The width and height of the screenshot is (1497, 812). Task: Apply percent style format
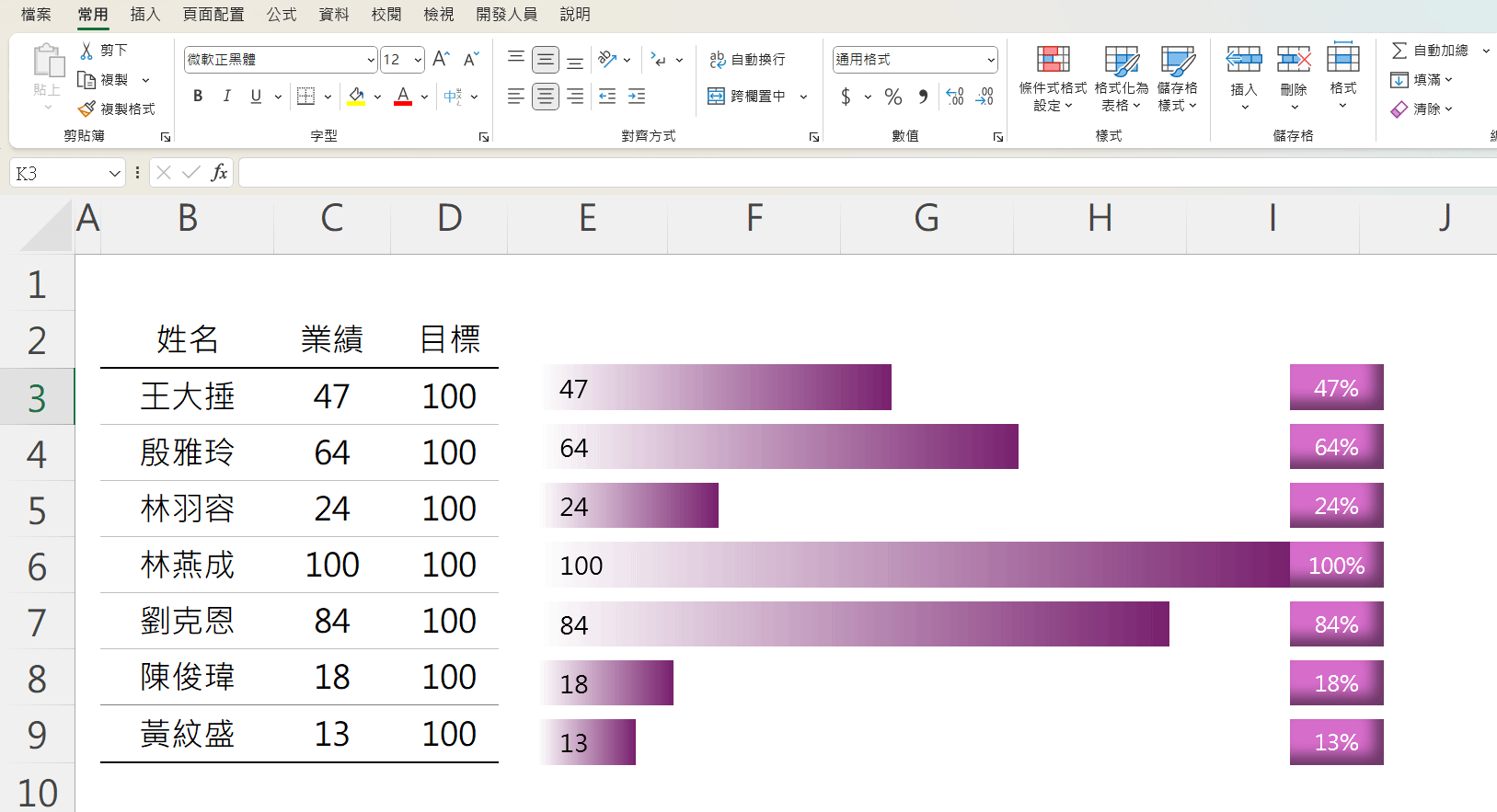pyautogui.click(x=892, y=97)
